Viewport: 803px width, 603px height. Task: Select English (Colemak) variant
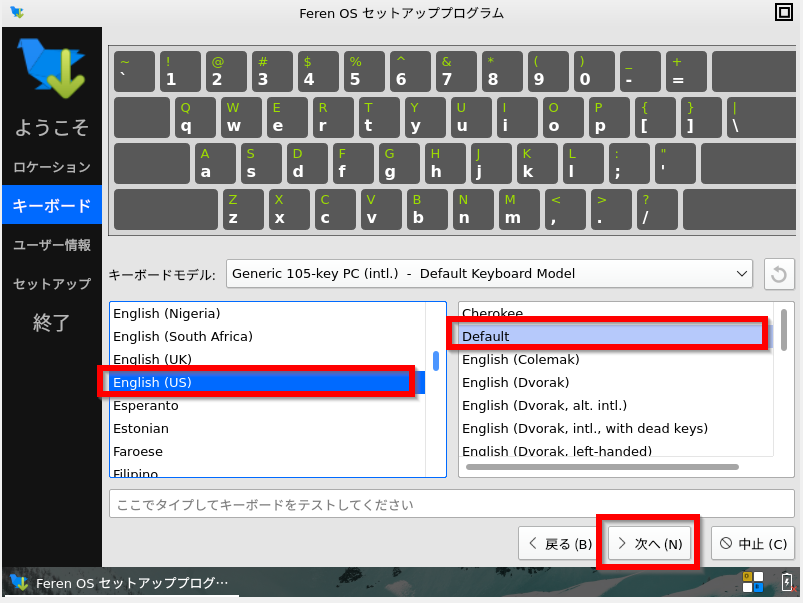616,360
